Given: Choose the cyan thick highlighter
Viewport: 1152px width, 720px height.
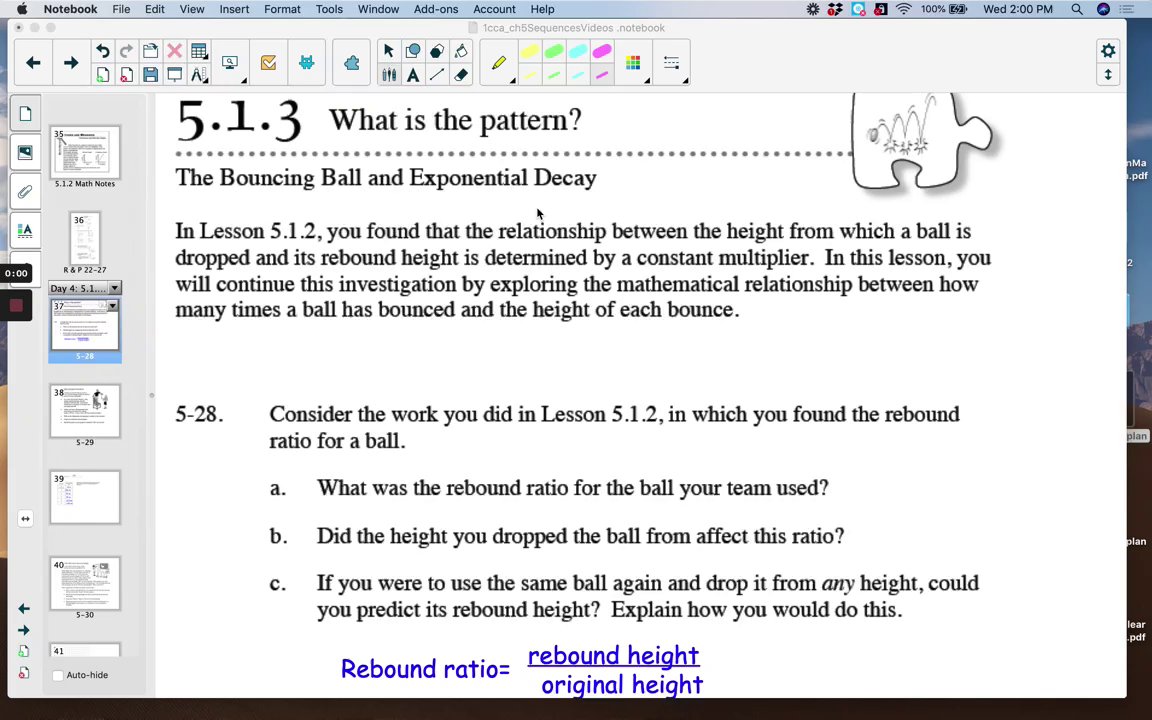Looking at the screenshot, I should click(x=578, y=51).
